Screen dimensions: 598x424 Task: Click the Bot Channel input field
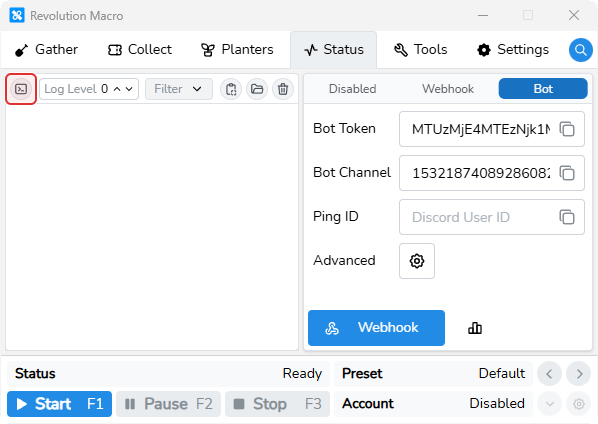tap(492, 173)
